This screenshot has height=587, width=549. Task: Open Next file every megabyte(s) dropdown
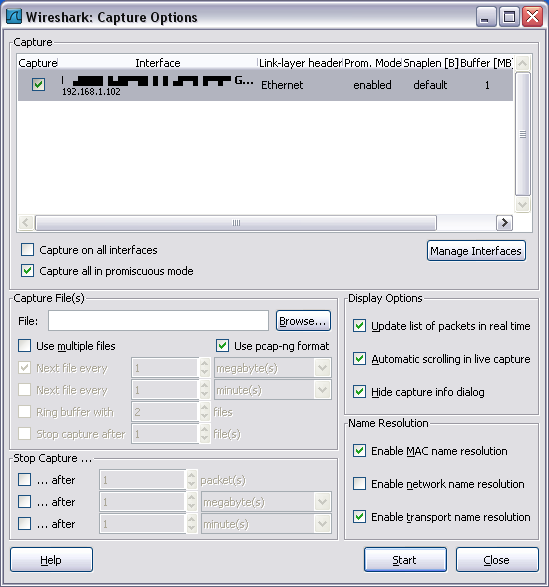click(273, 368)
